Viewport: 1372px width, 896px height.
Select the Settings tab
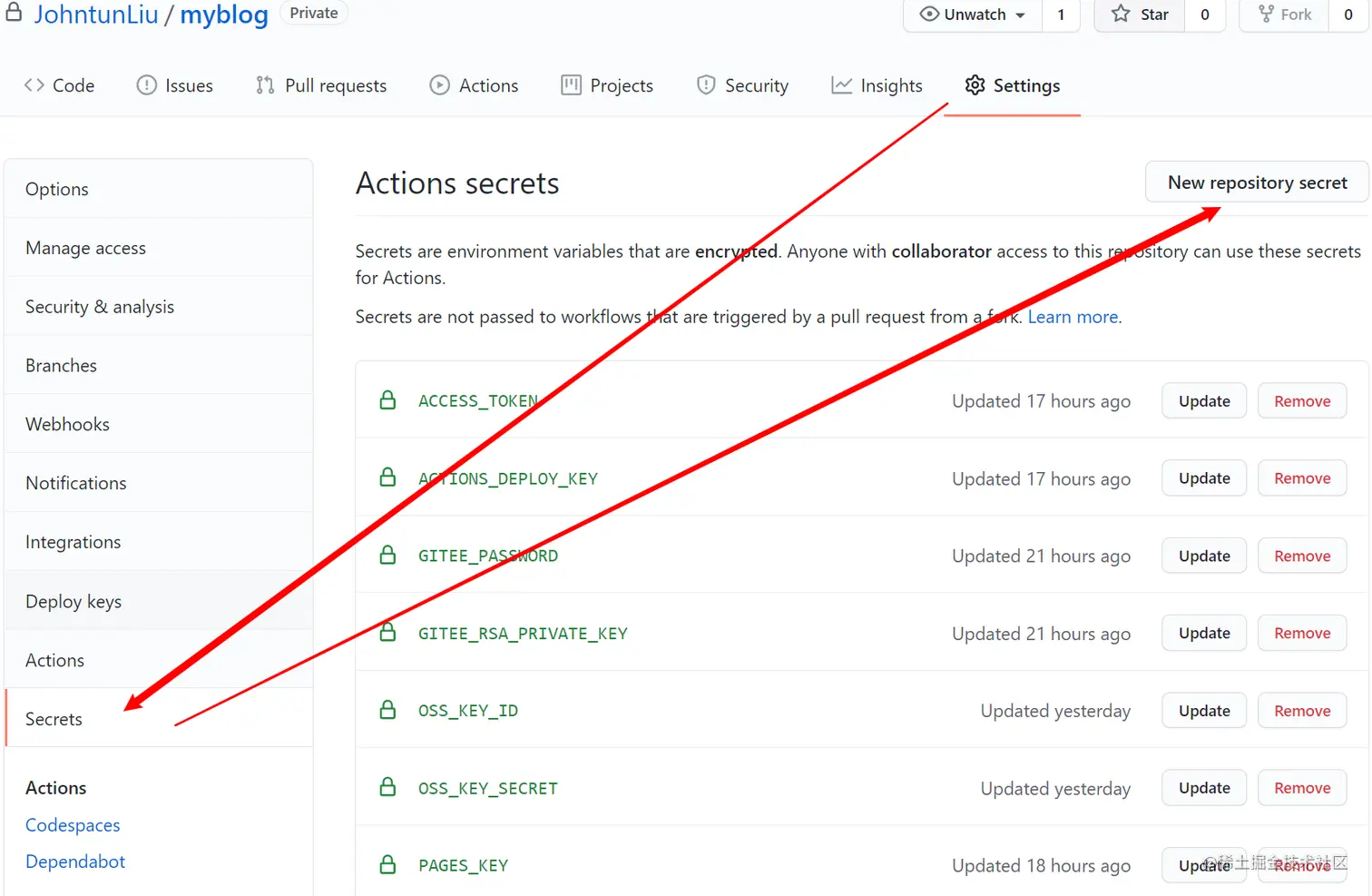point(1013,85)
